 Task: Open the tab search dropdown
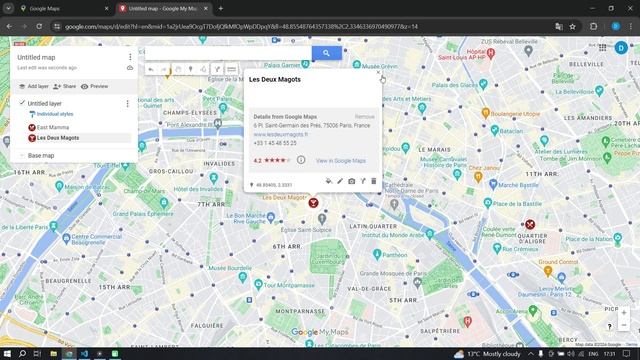click(8, 9)
